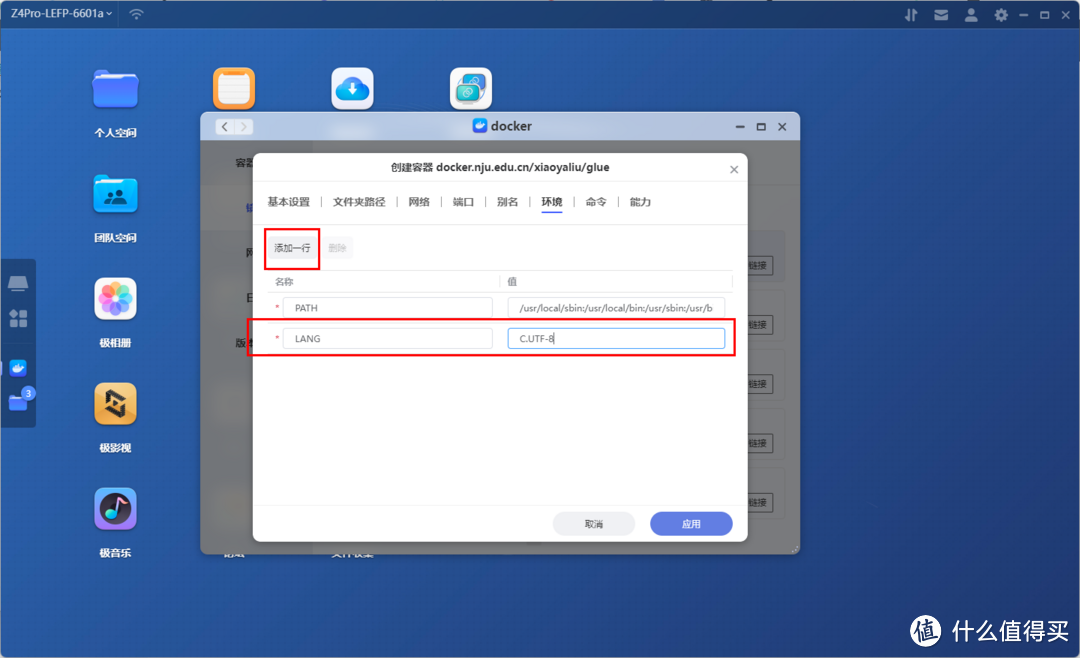Focus the /usr/local/sbin value field
1080x658 pixels.
click(616, 308)
